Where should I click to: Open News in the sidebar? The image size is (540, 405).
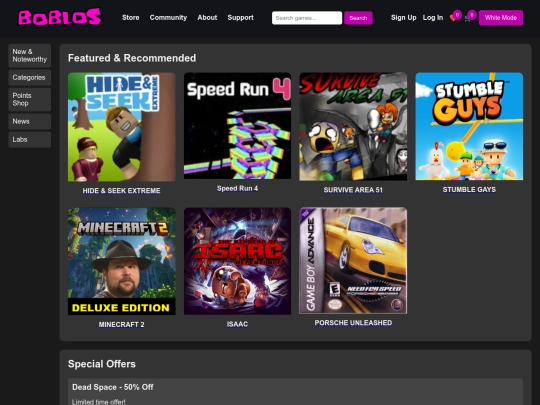pyautogui.click(x=30, y=121)
